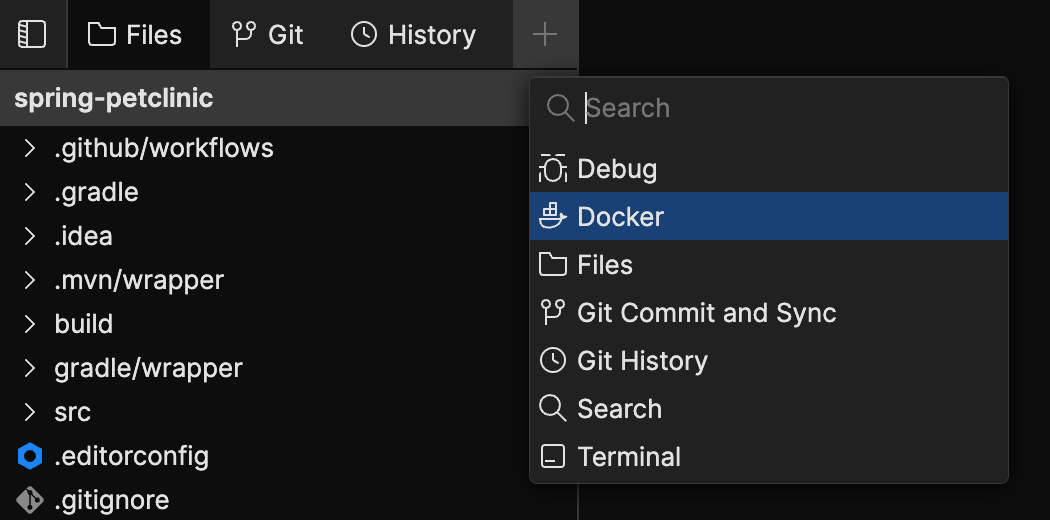Toggle the sidebar panel icon

(32, 35)
